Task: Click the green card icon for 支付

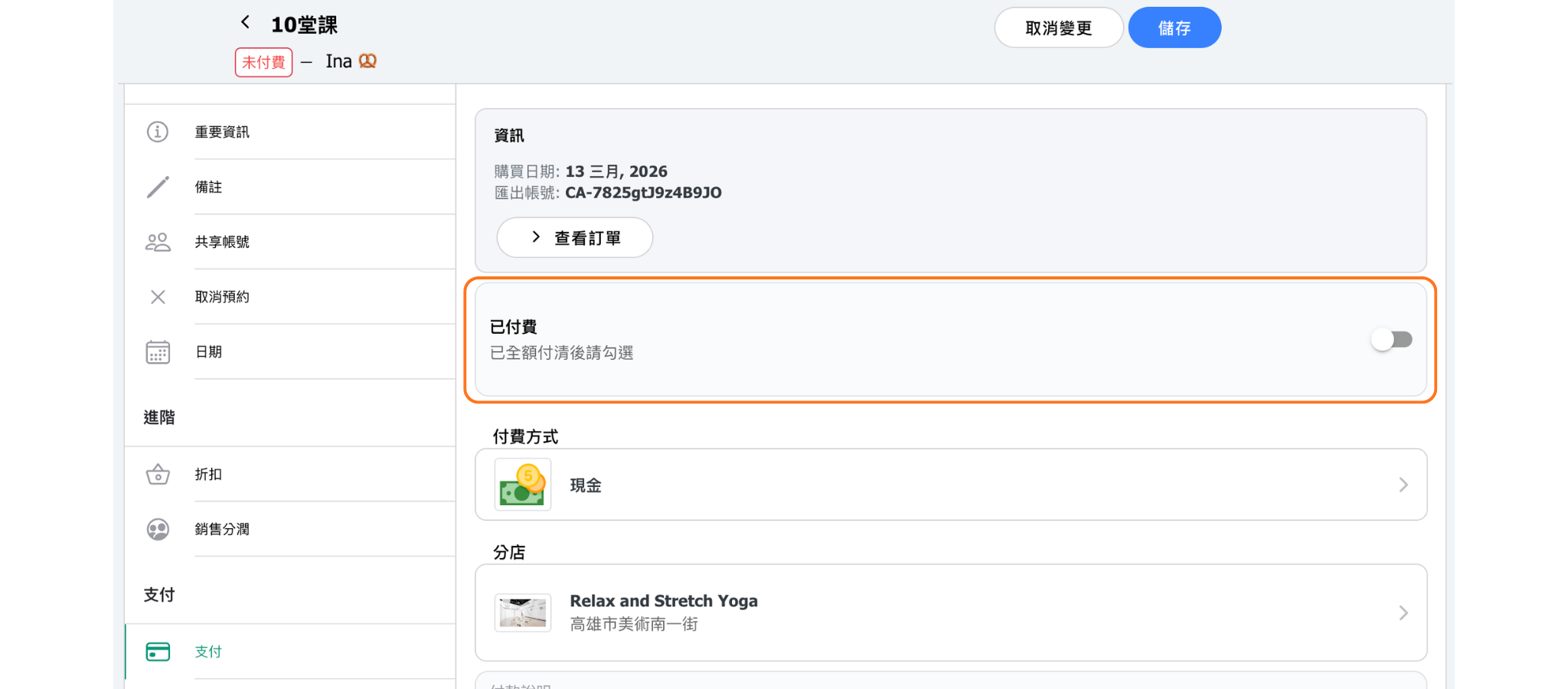Action: pos(158,651)
